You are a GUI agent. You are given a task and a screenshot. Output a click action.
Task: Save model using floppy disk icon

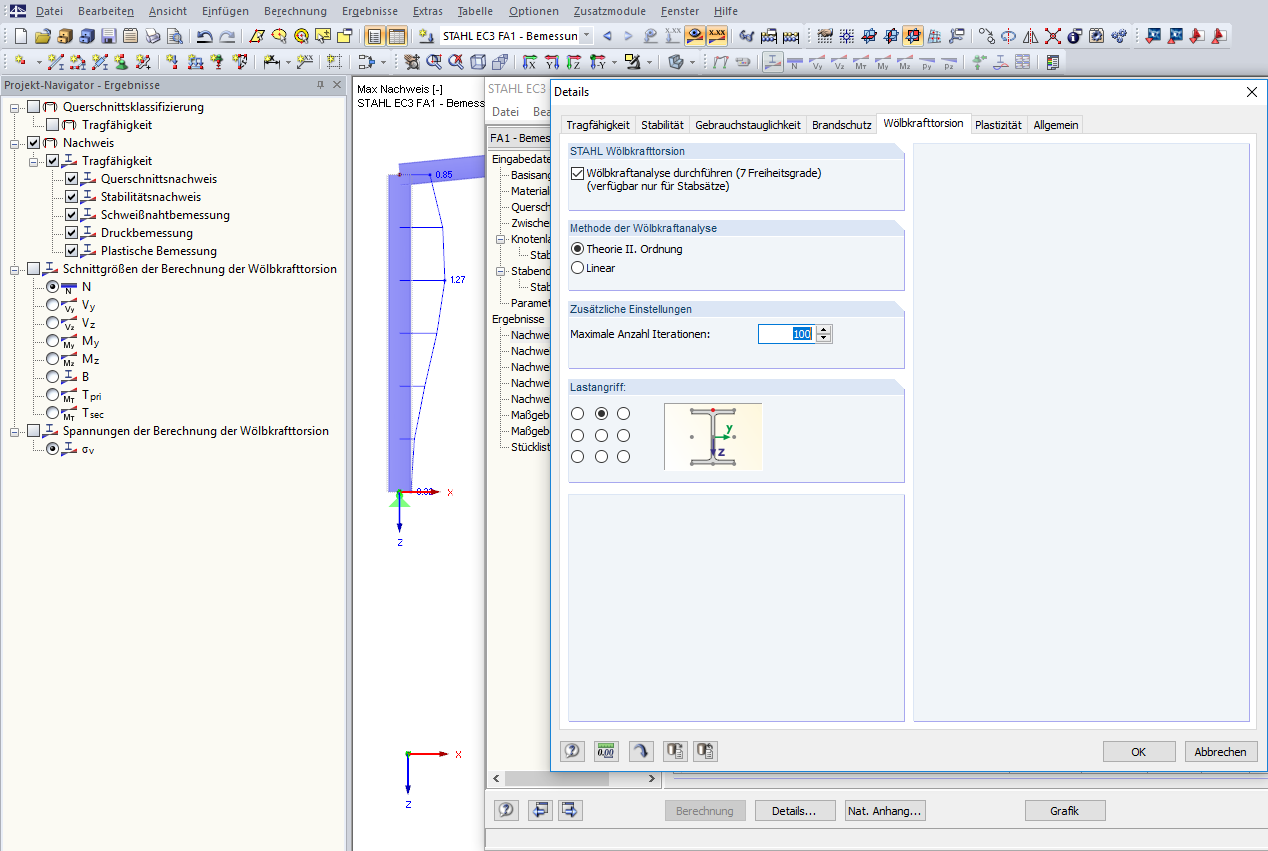coord(108,36)
